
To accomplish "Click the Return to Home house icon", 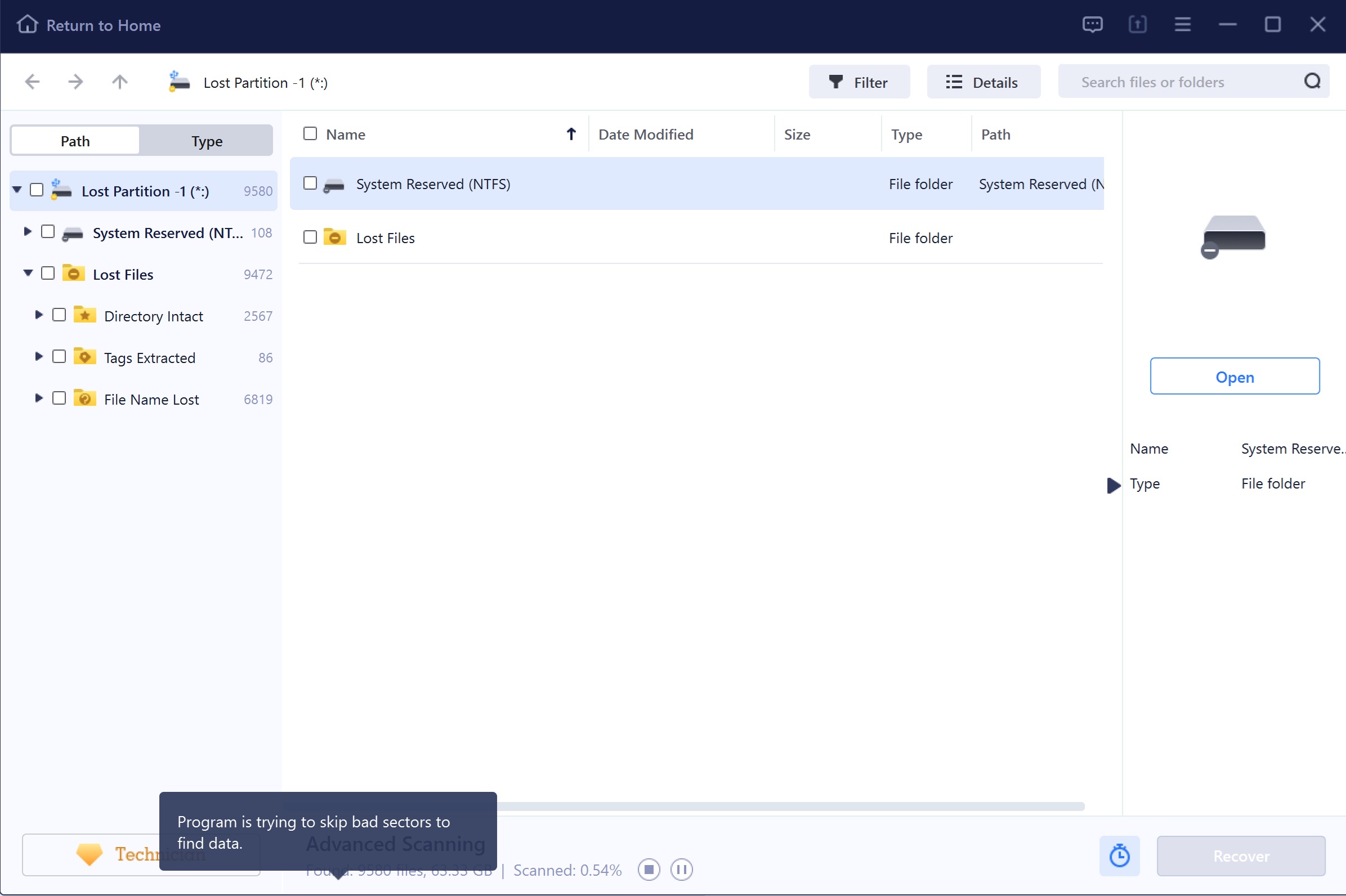I will [x=27, y=25].
